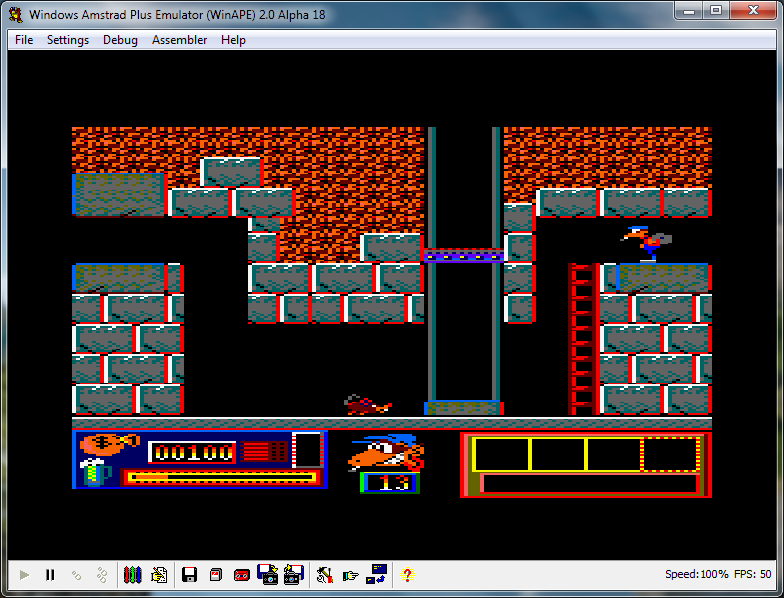The height and width of the screenshot is (598, 784).
Task: Click the pointing hand icon
Action: (350, 576)
